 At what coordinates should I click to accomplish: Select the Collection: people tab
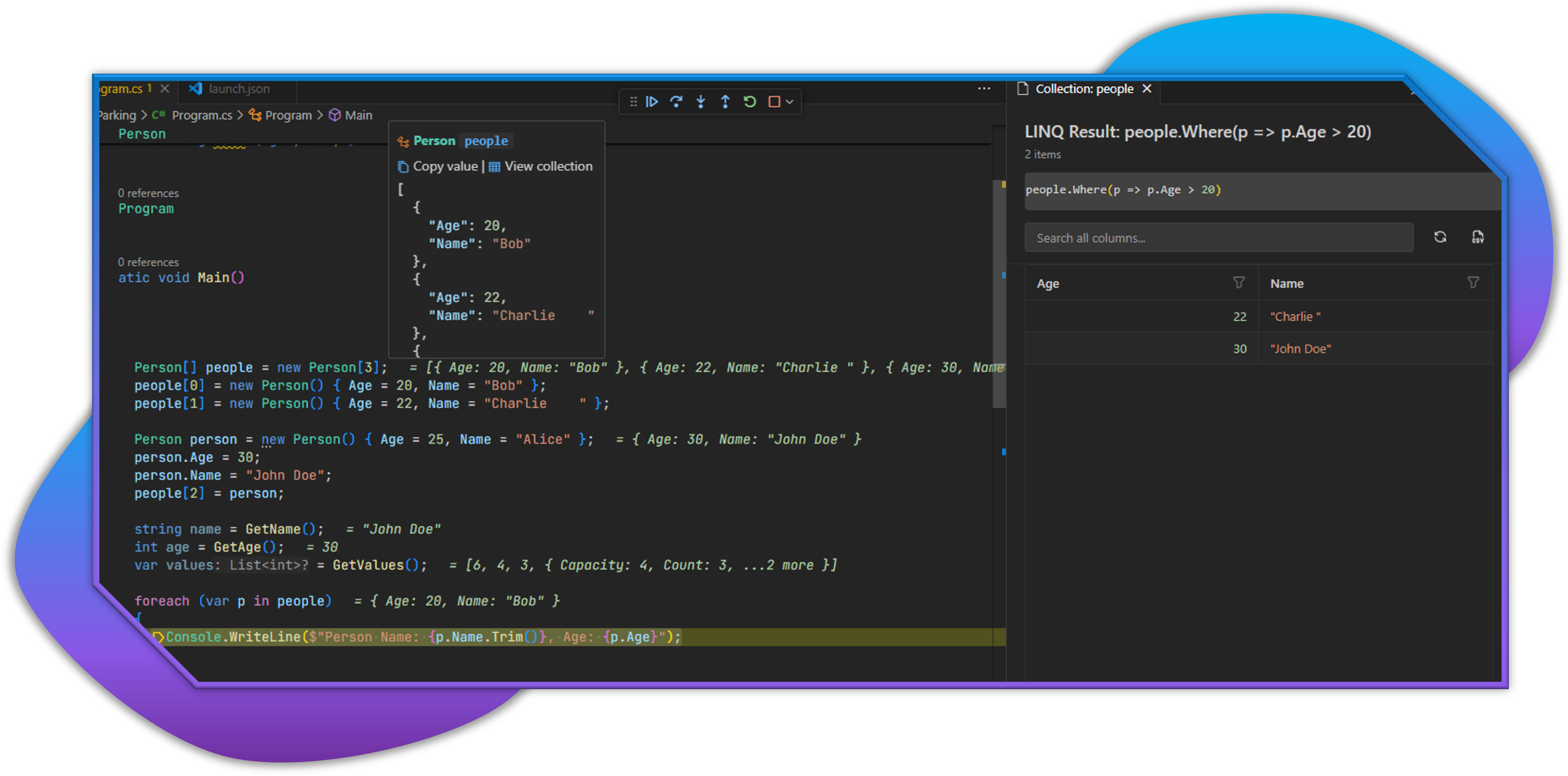(1084, 89)
